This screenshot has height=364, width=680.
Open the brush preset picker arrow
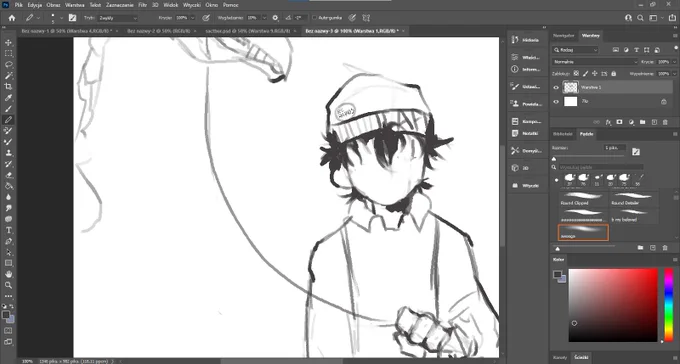tap(61, 18)
